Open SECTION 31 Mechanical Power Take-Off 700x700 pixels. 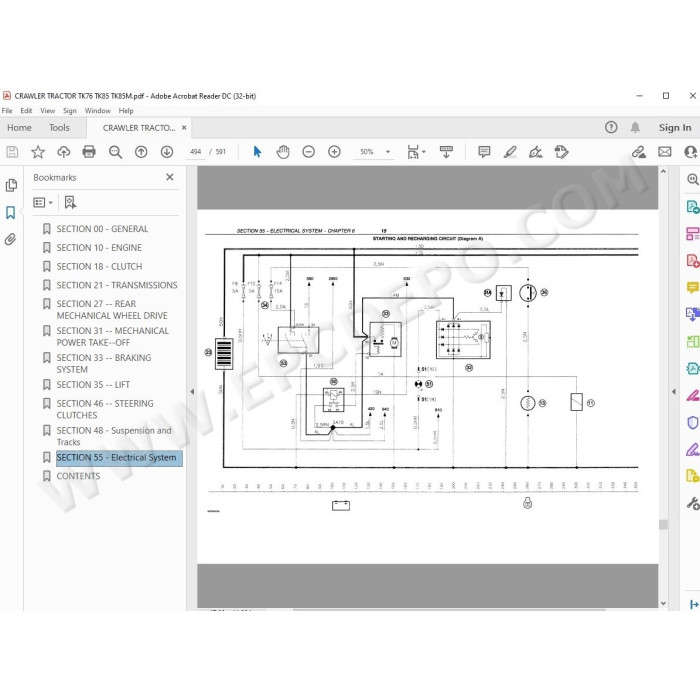point(112,337)
